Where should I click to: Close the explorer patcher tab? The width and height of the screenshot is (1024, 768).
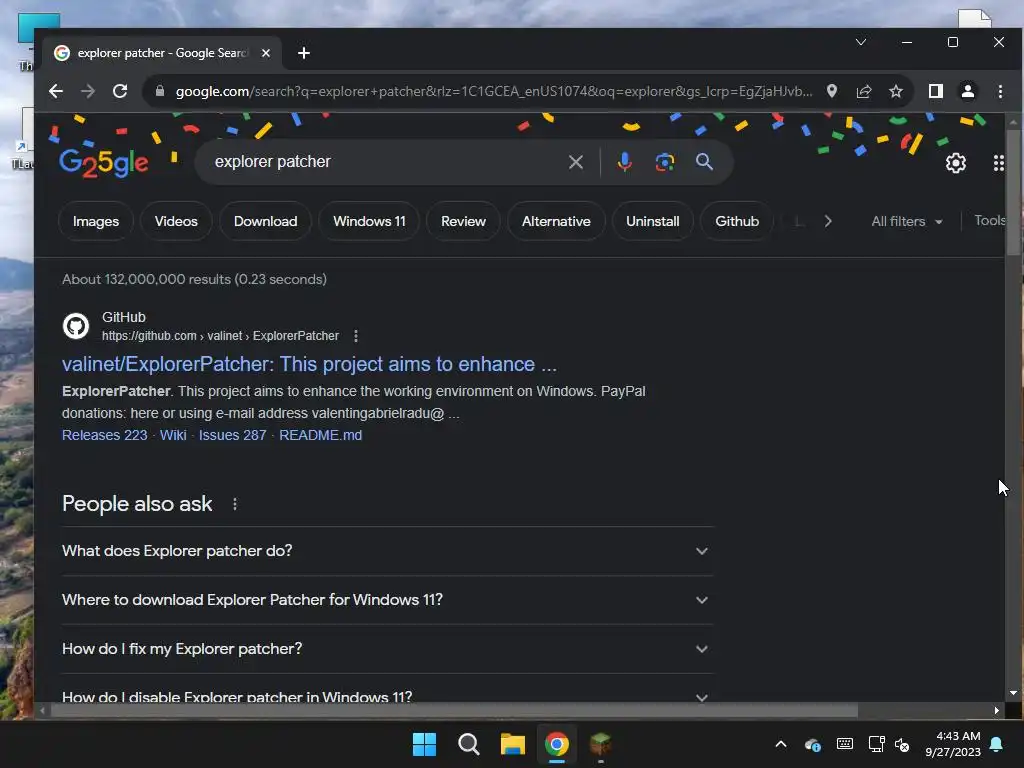click(266, 53)
